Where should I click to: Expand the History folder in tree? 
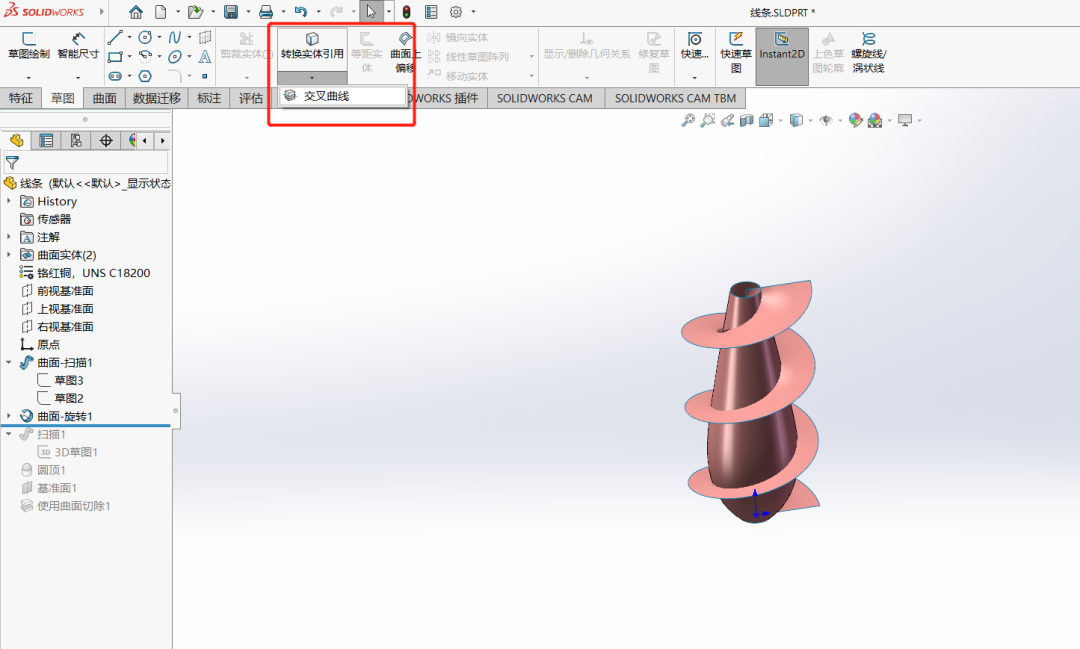click(x=9, y=201)
